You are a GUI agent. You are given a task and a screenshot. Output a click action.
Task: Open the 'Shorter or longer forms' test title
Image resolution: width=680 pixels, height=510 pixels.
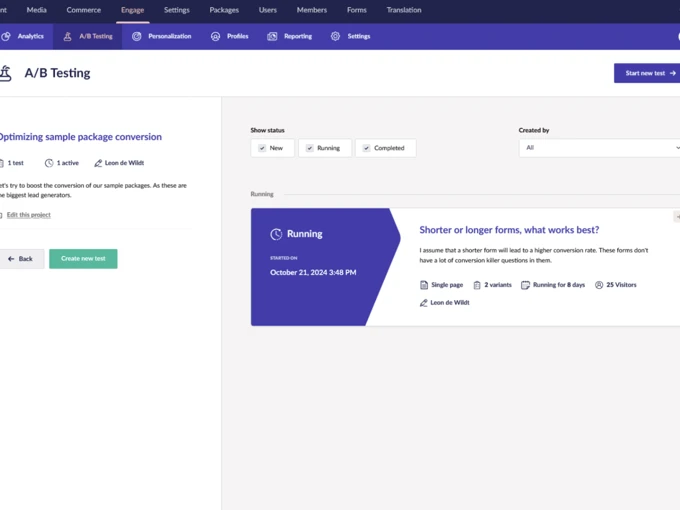coord(509,230)
